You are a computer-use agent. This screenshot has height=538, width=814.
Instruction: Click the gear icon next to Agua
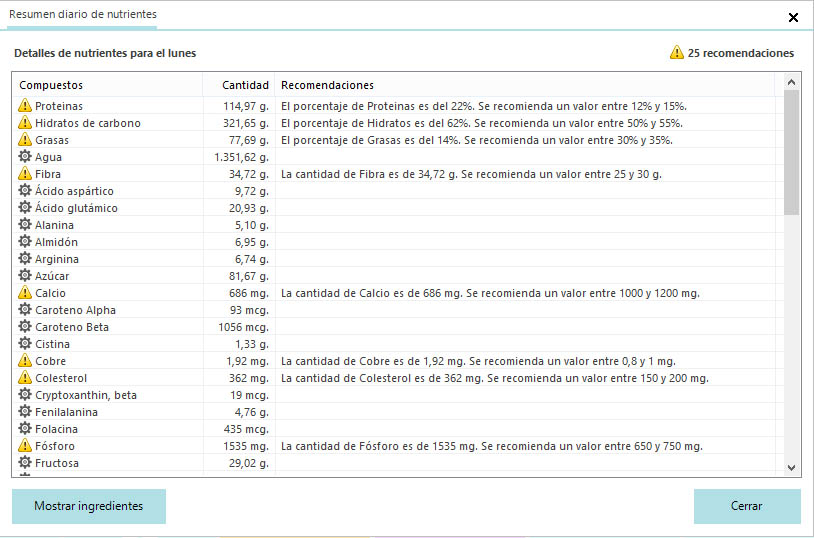pos(25,156)
